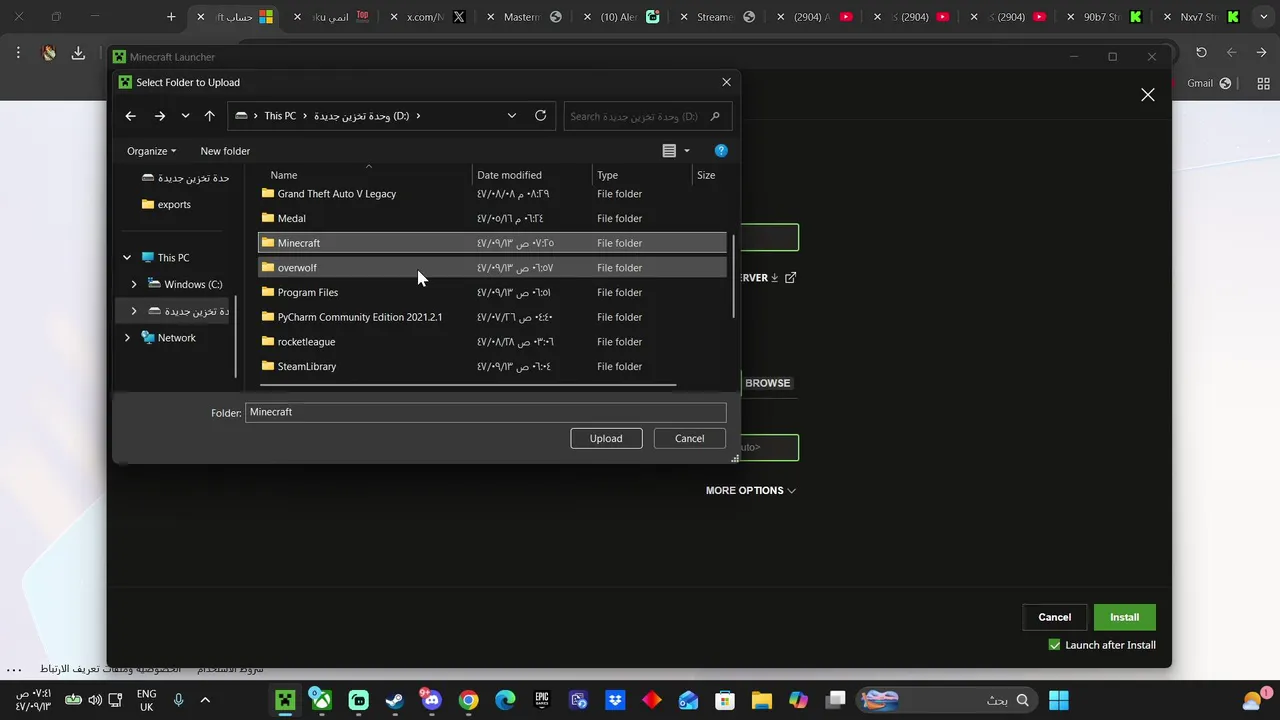Change the folder view layout
This screenshot has width=1280, height=720.
tap(669, 151)
